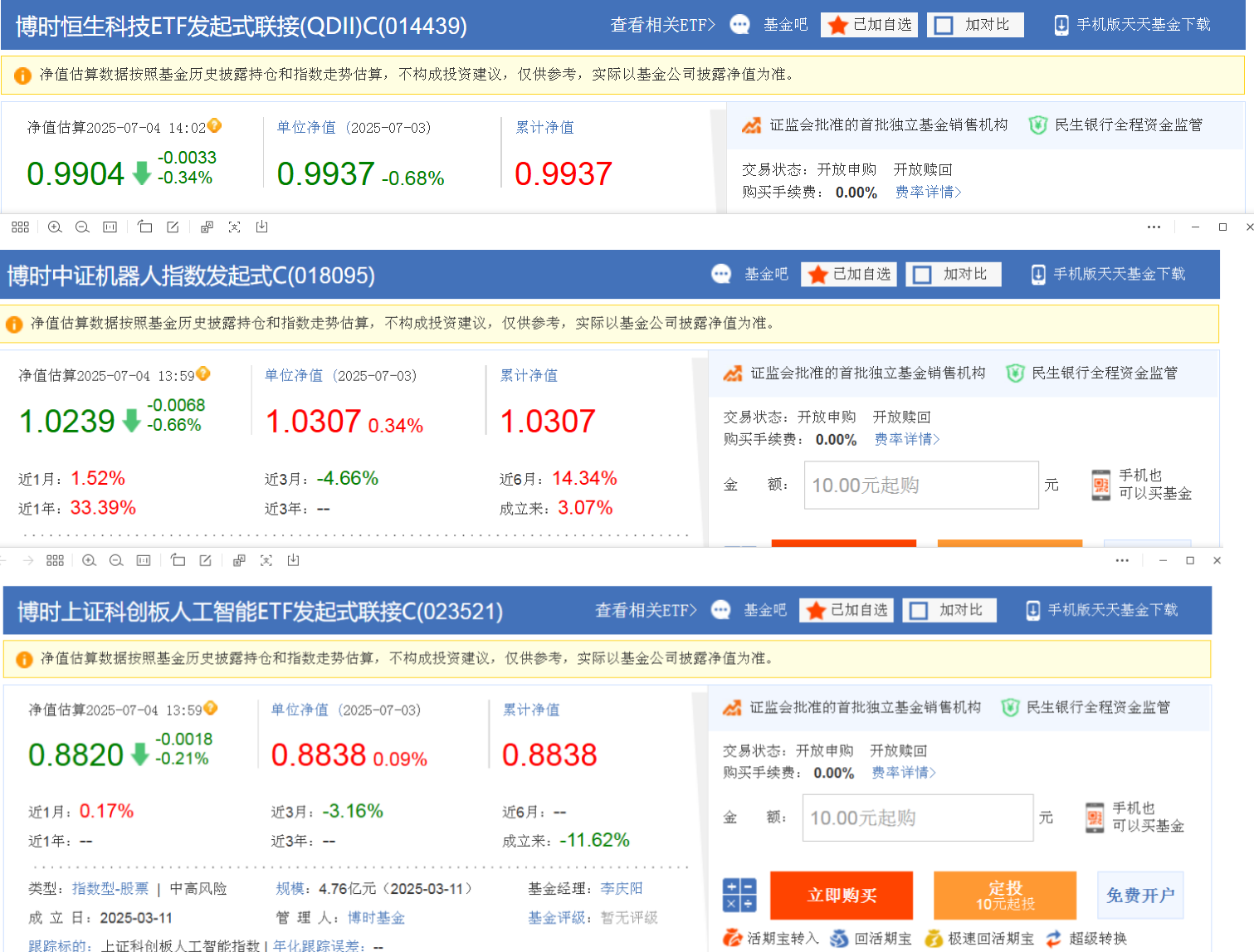Image resolution: width=1254 pixels, height=952 pixels.
Task: Rotate image via toolbar above 博时中证机器人 page
Action: click(145, 227)
